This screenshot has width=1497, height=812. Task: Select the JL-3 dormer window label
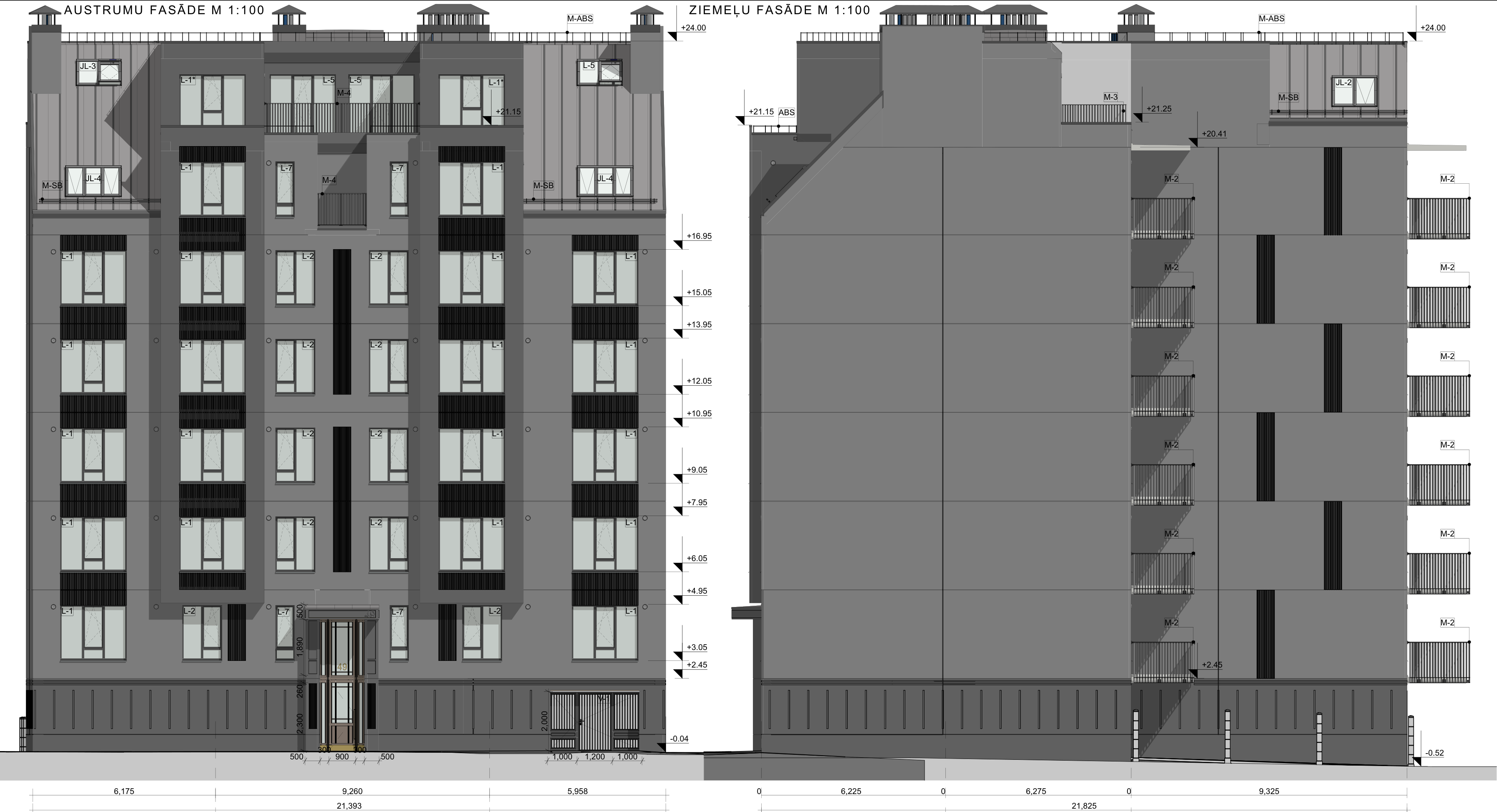(x=88, y=66)
